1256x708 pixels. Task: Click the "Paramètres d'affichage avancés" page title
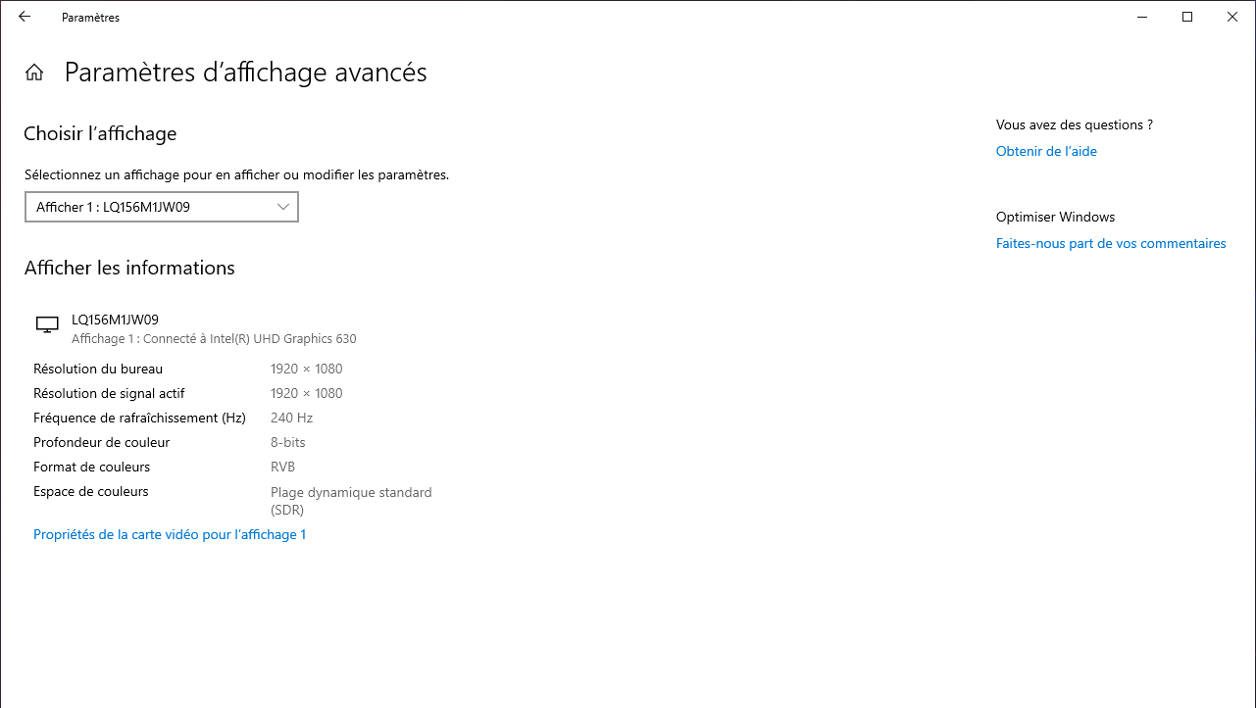pos(245,72)
